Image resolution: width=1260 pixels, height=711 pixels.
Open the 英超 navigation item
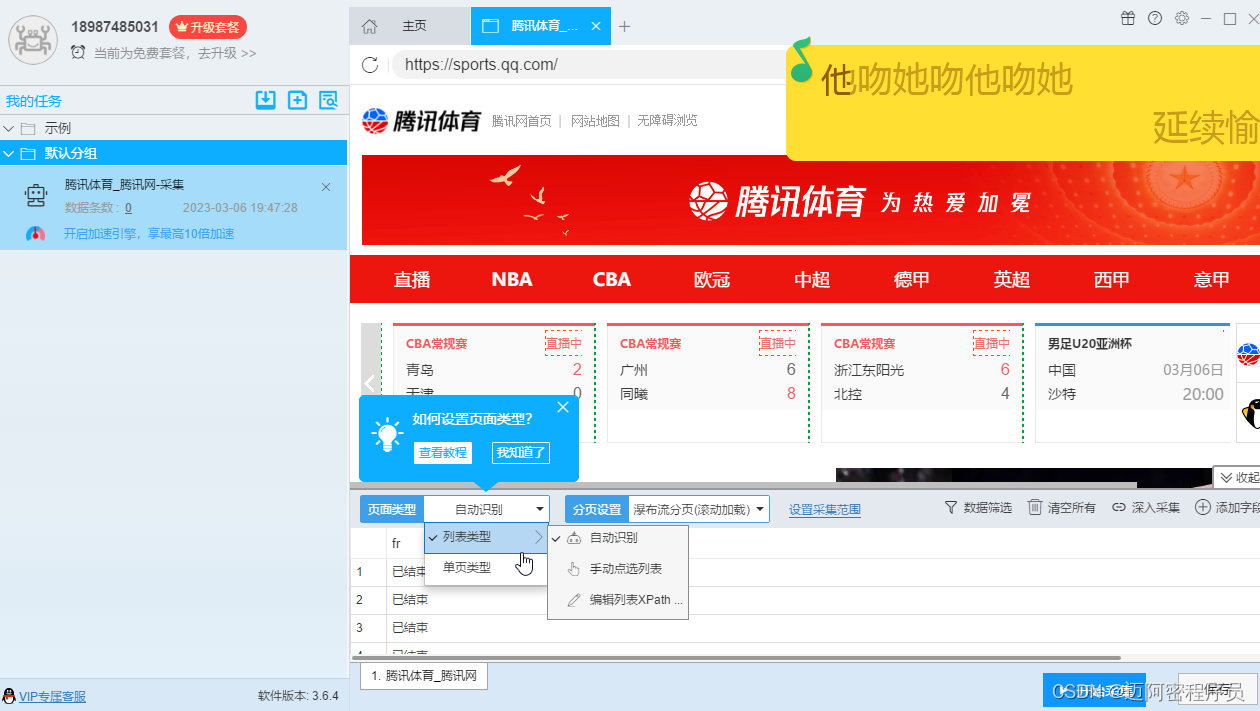click(1012, 280)
